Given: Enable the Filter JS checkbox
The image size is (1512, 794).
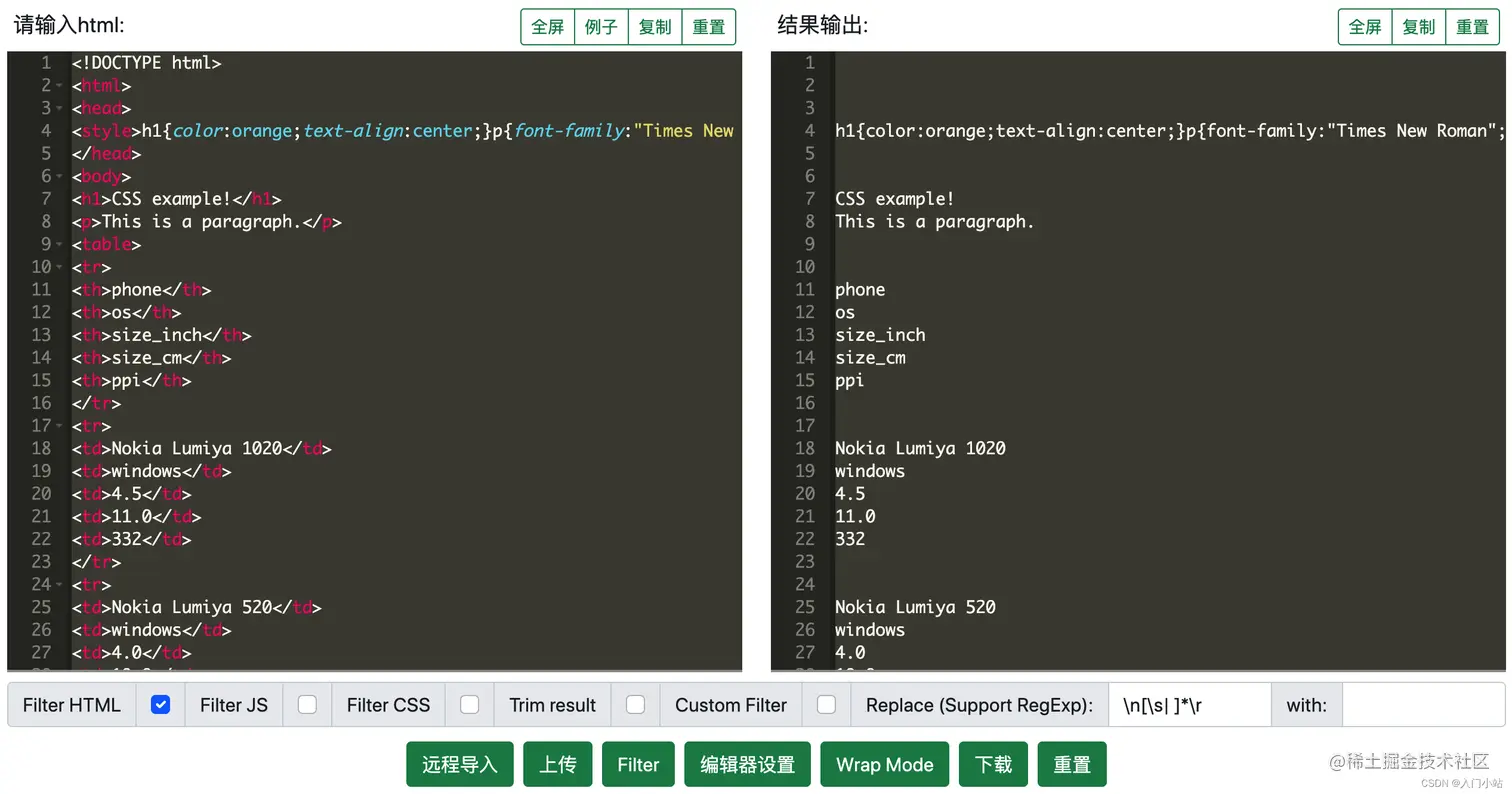Looking at the screenshot, I should point(307,705).
